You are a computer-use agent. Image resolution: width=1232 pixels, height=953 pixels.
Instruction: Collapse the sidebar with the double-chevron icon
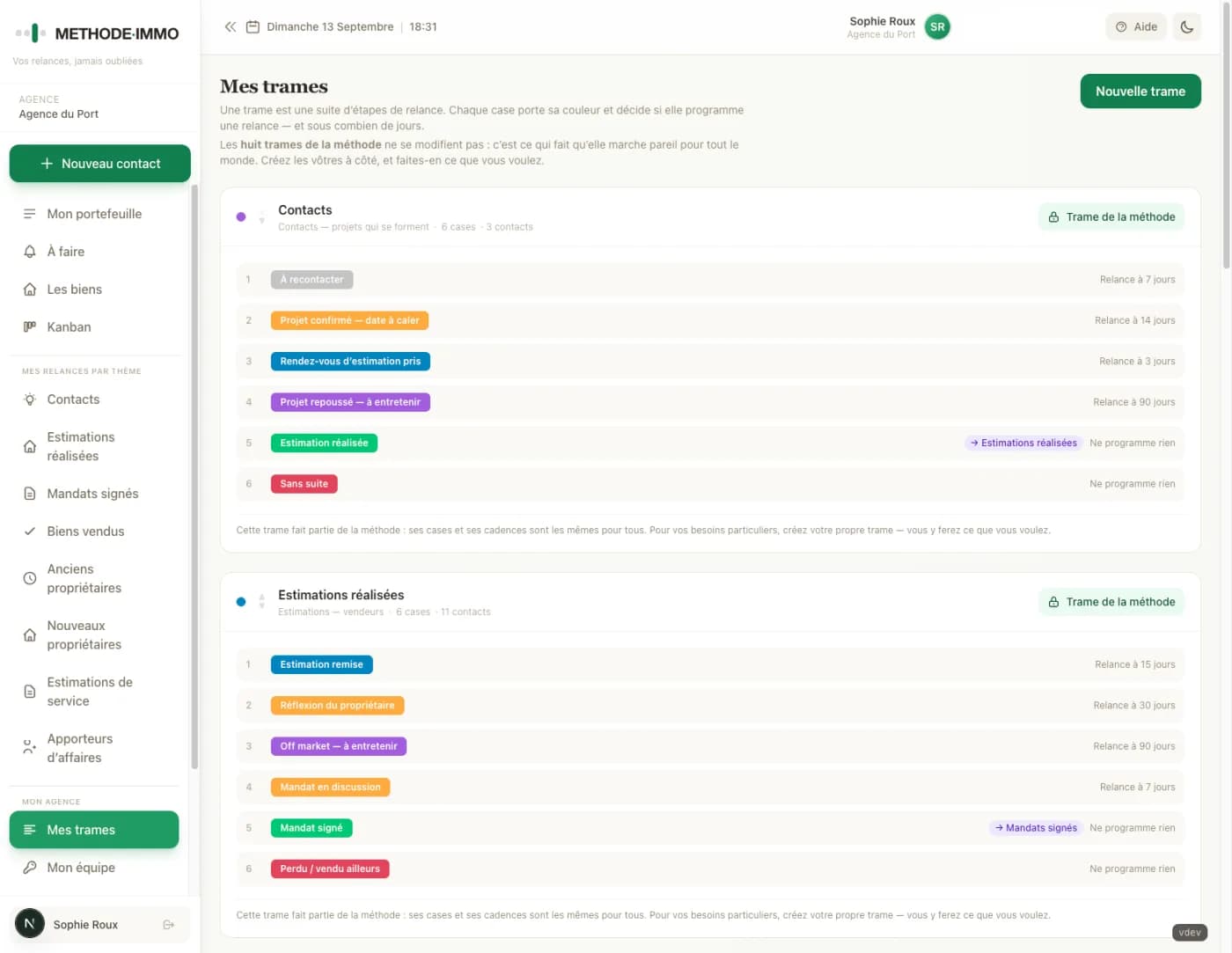coord(231,27)
